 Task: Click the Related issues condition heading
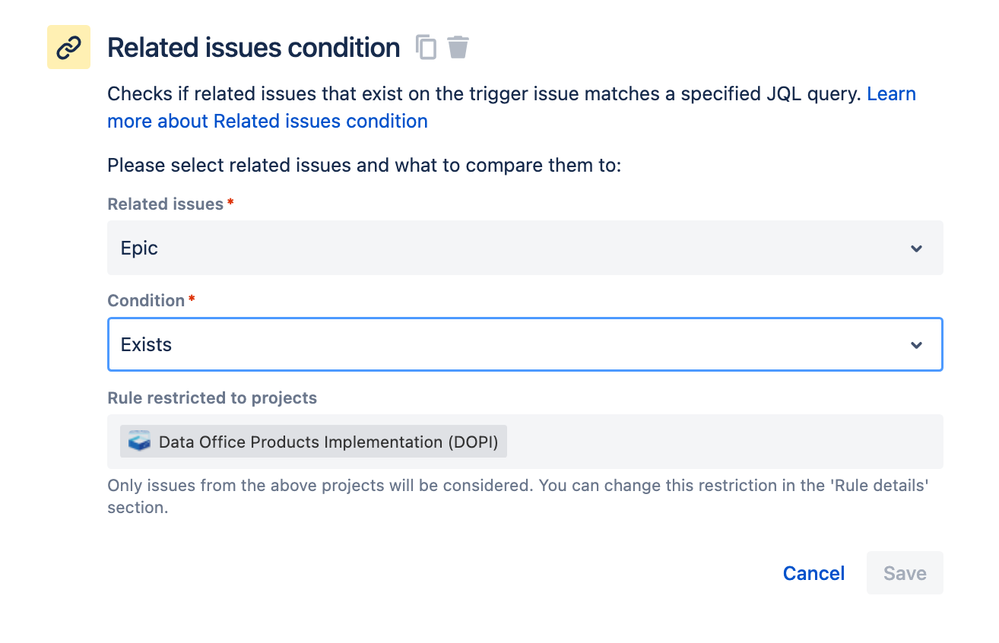pyautogui.click(x=253, y=48)
